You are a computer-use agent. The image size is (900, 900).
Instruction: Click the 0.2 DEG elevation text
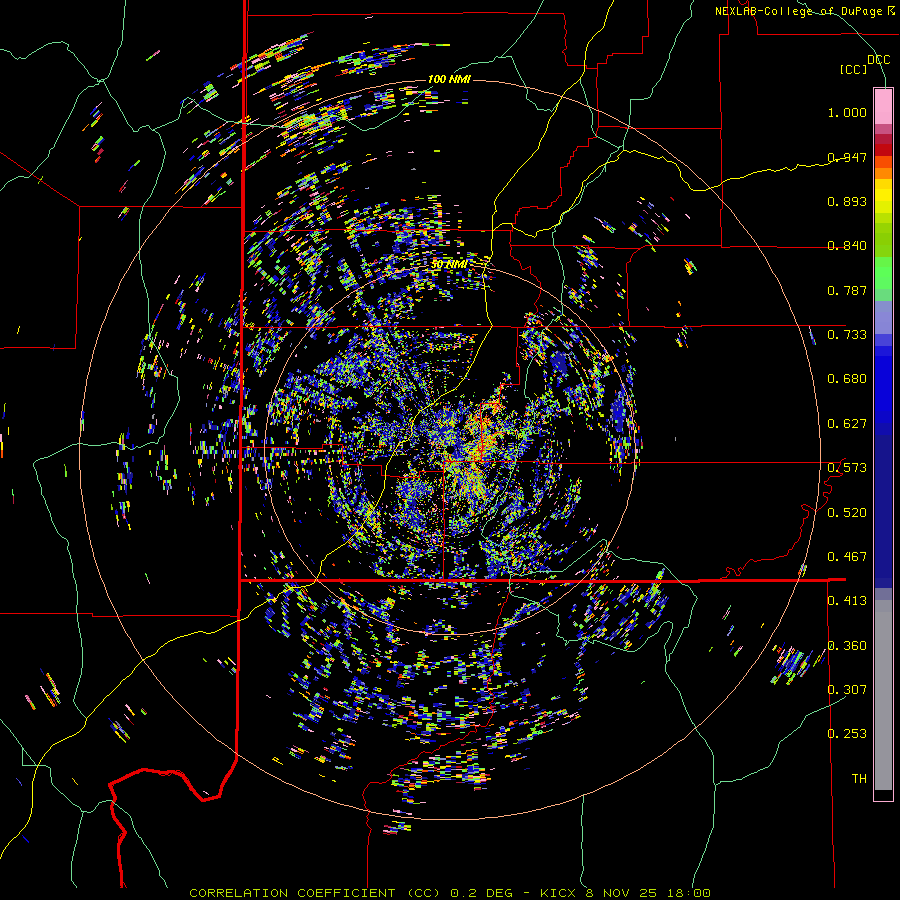[480, 893]
